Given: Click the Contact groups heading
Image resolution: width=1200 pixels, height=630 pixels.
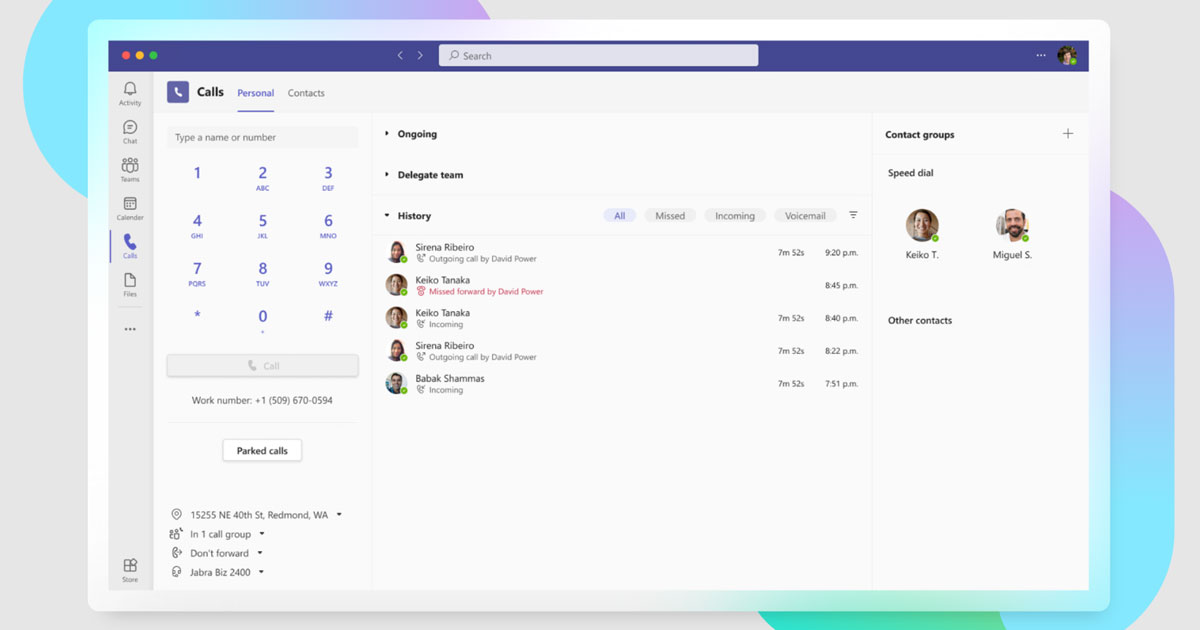Looking at the screenshot, I should [919, 135].
